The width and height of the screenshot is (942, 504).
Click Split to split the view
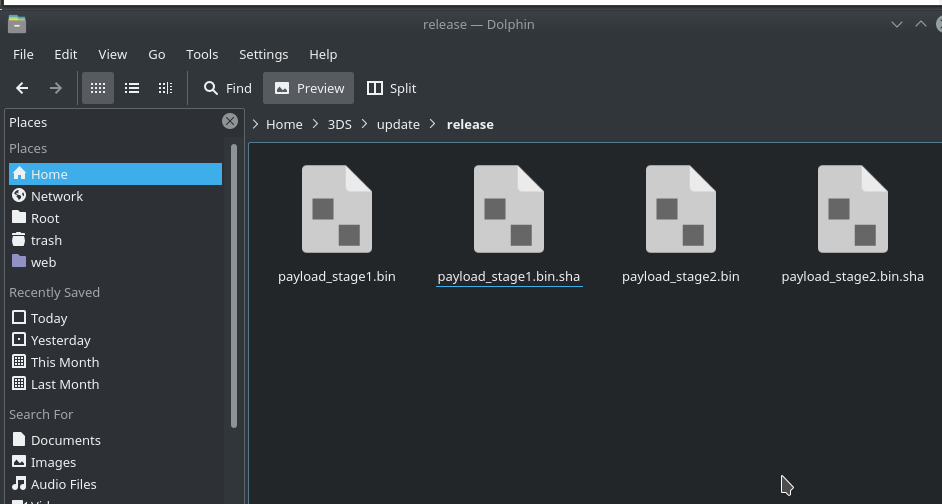(392, 88)
